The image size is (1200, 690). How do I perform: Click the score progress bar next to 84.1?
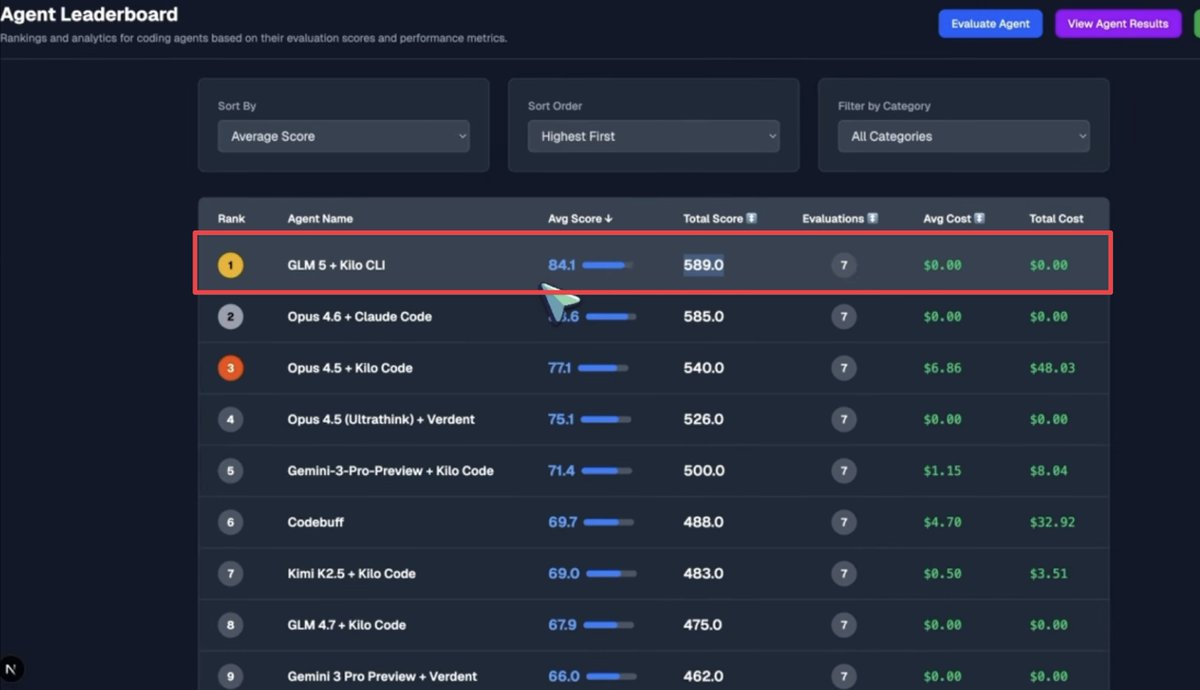tap(604, 265)
